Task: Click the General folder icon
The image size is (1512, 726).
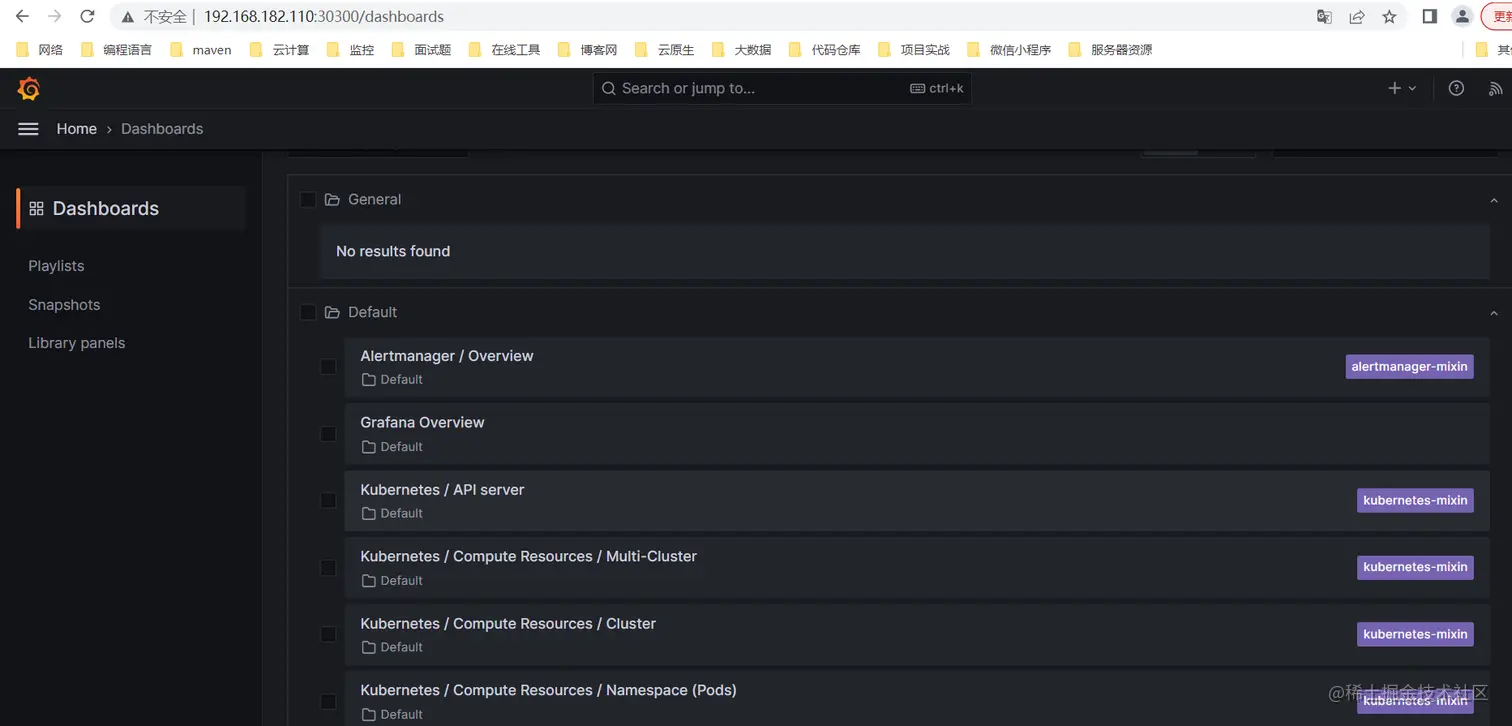Action: coord(333,200)
